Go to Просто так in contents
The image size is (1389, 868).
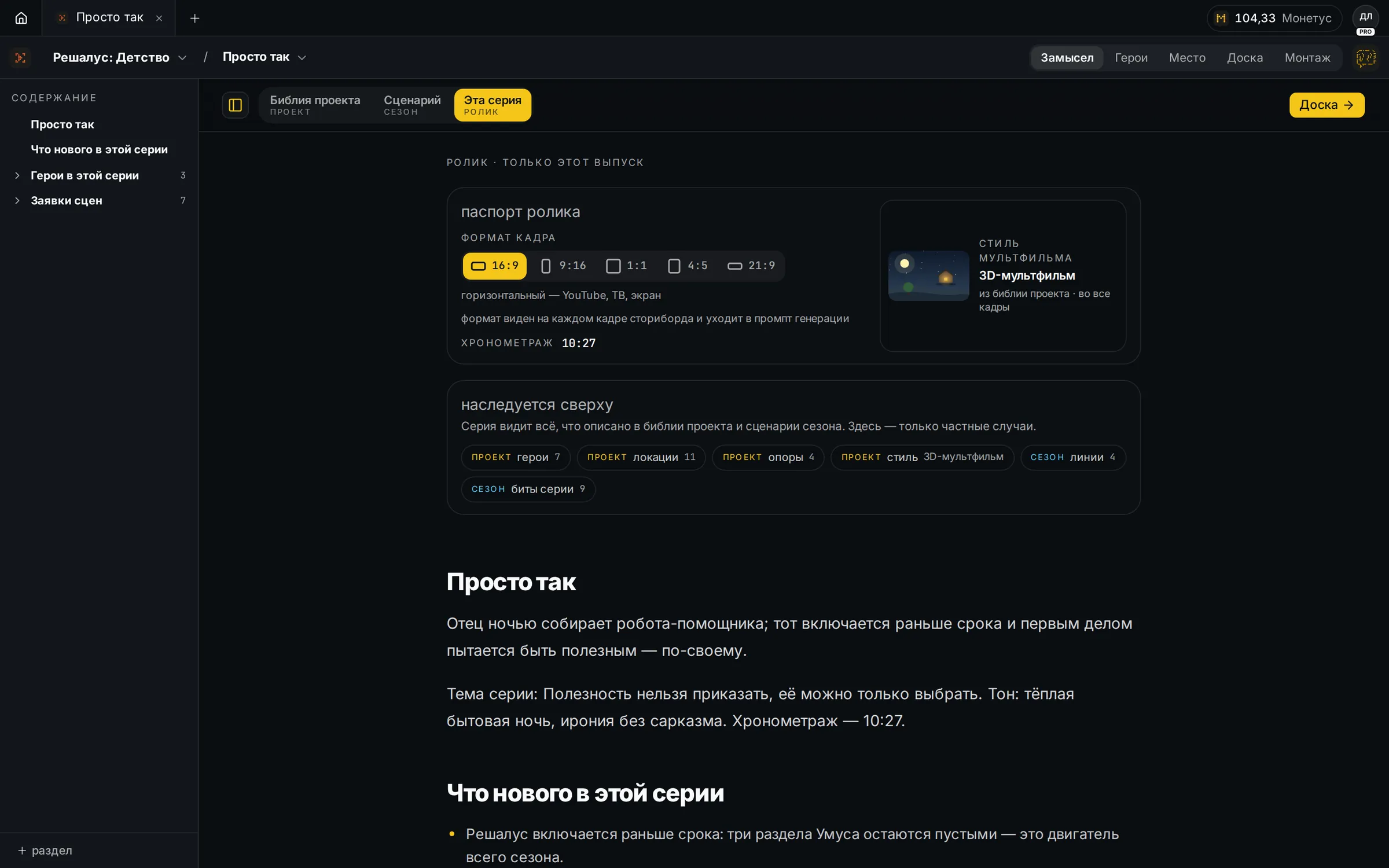(x=63, y=124)
